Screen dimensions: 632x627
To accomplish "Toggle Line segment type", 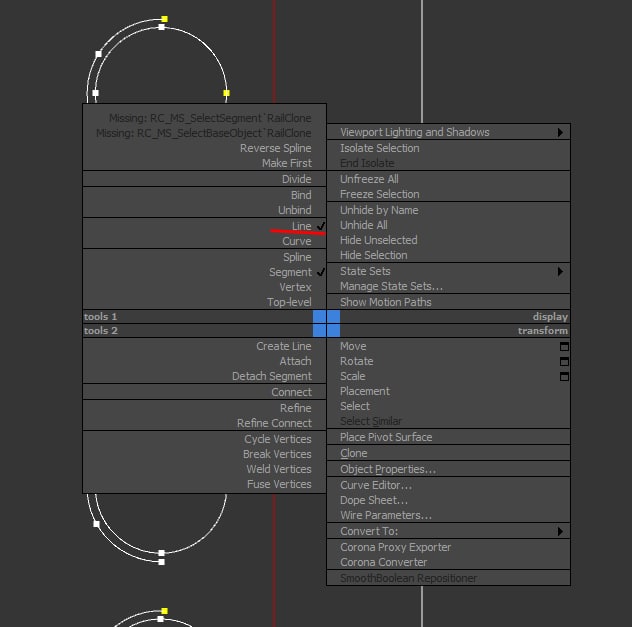I will (301, 226).
